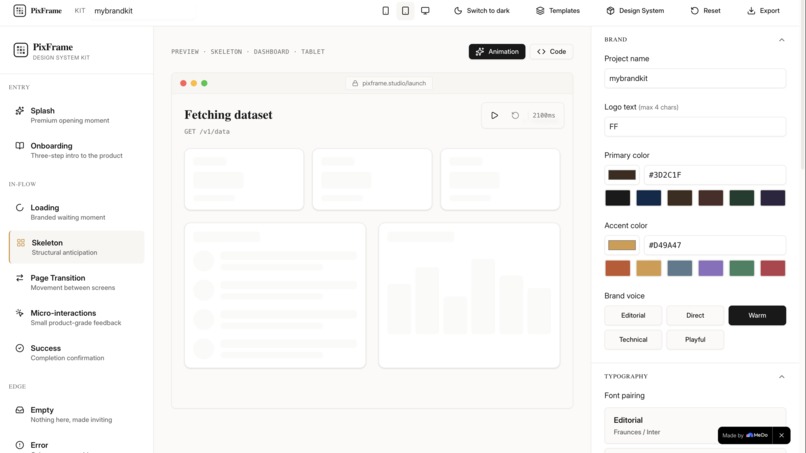This screenshot has width=806, height=453.
Task: Switch preview to desktop monitor icon
Action: tap(425, 11)
